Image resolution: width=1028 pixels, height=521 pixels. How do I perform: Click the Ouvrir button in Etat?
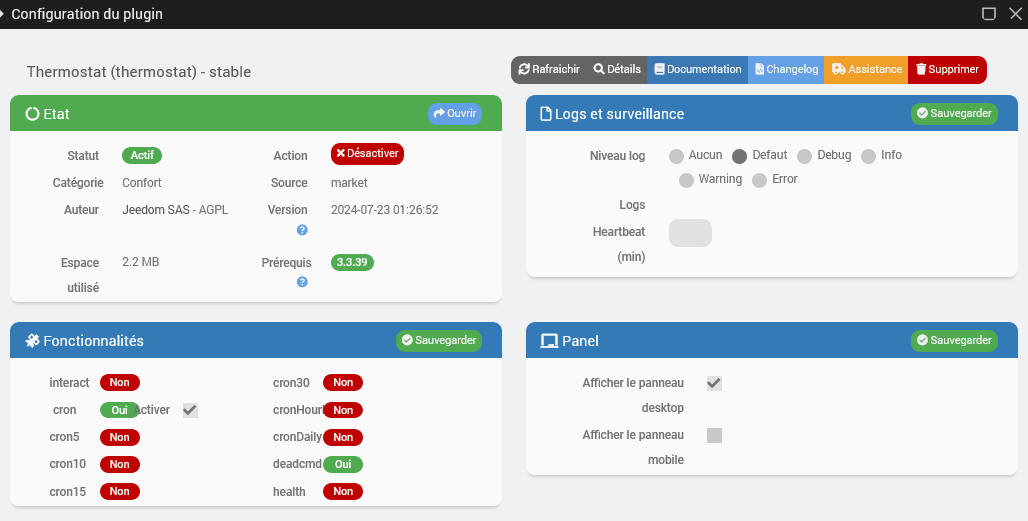pos(455,113)
